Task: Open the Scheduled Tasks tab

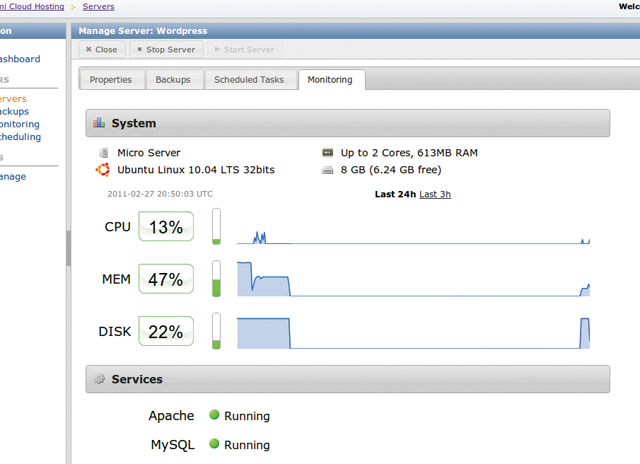Action: coord(249,80)
